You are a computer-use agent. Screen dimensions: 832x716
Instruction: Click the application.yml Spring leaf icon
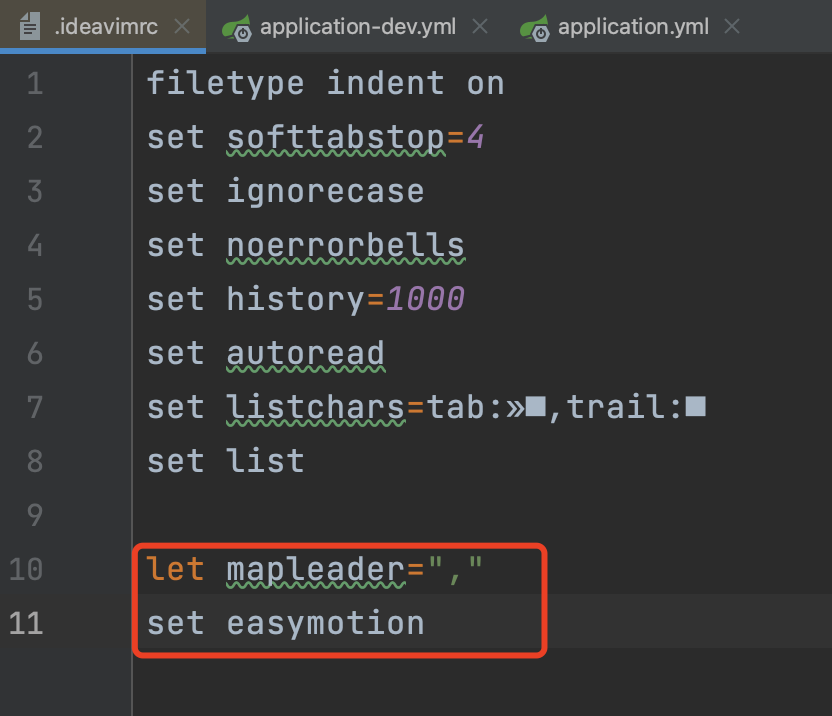pyautogui.click(x=535, y=28)
